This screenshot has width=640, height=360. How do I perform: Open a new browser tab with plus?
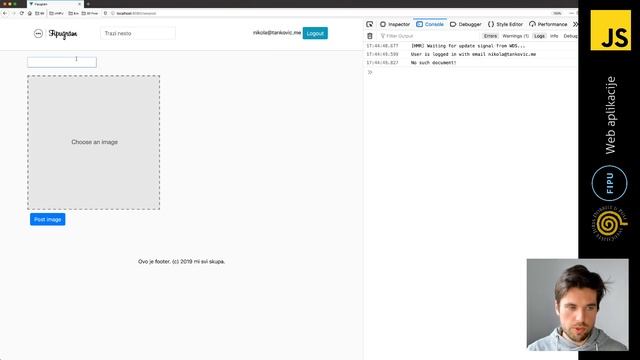(88, 4)
